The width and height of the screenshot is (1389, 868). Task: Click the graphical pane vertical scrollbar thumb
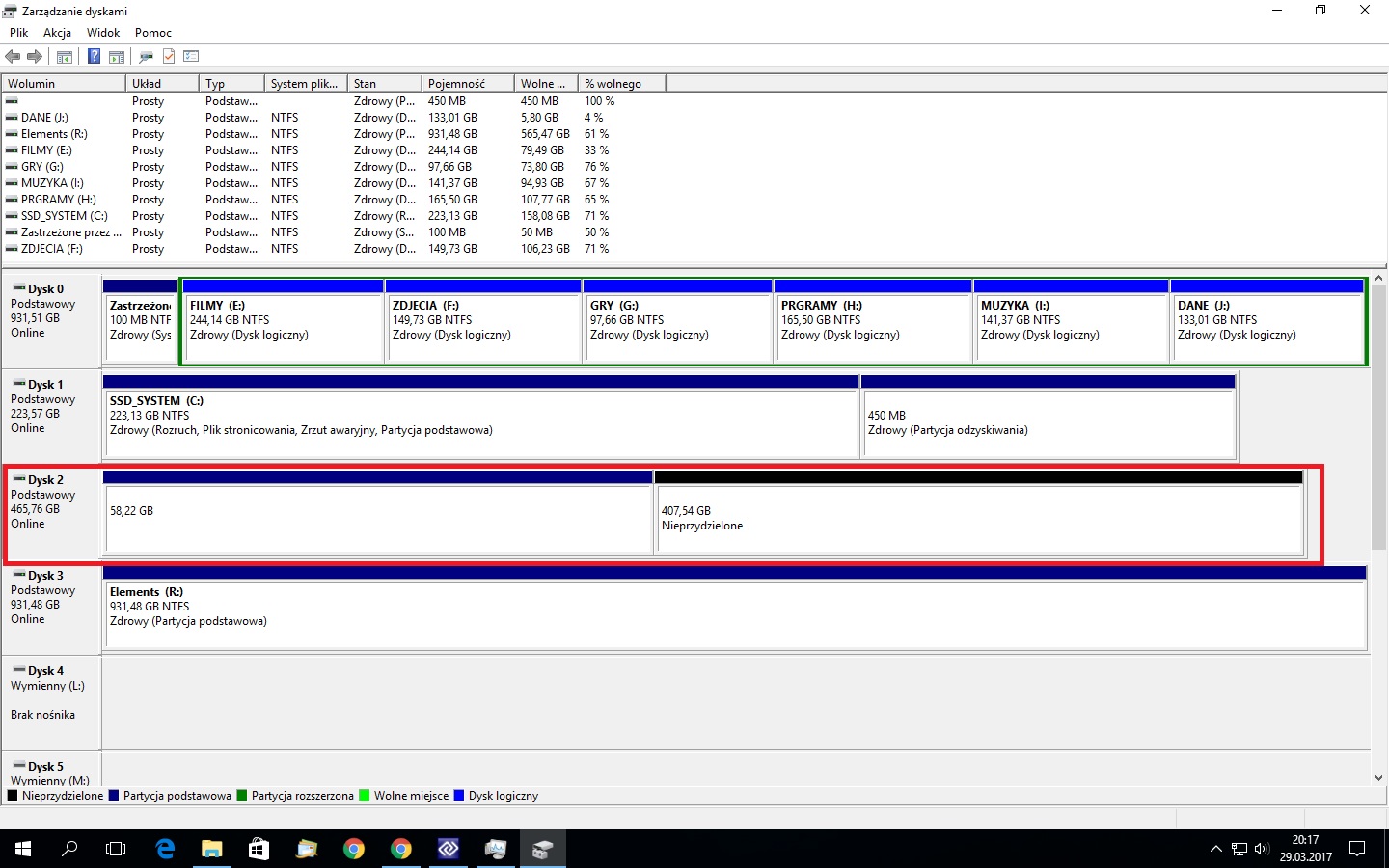coord(1378,416)
